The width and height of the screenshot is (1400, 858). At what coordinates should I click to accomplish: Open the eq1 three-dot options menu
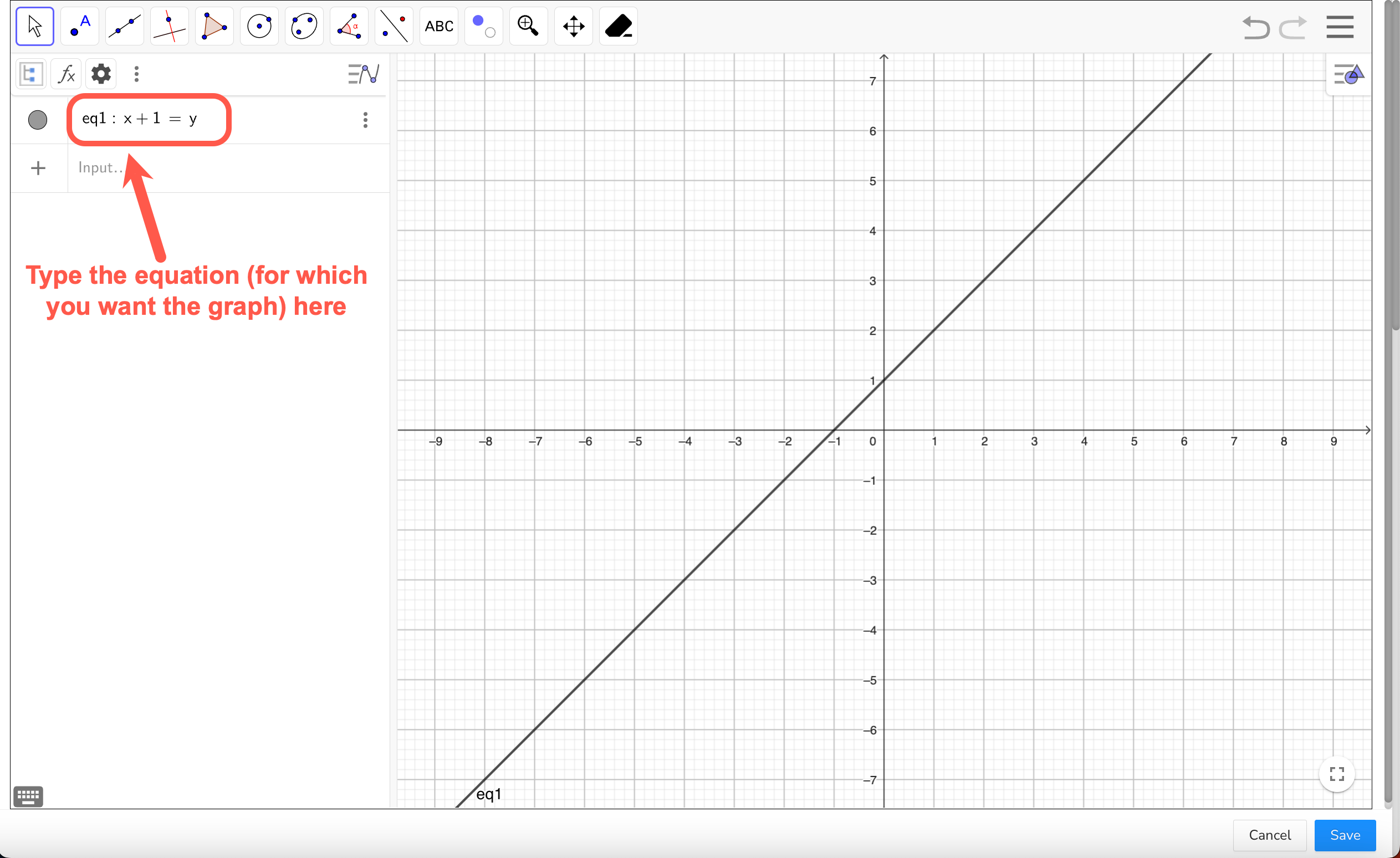click(x=365, y=120)
